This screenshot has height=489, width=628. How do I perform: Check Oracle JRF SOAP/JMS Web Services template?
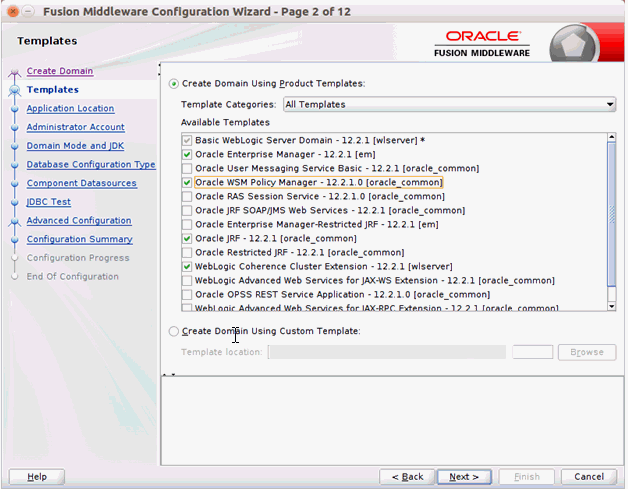click(187, 211)
